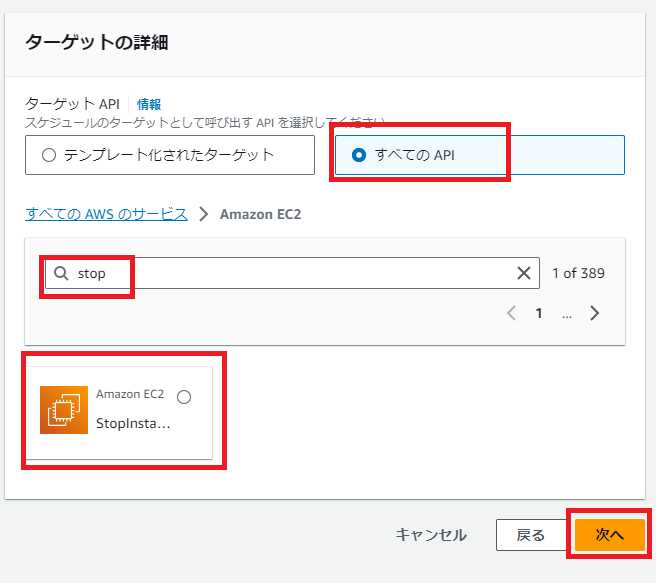This screenshot has width=656, height=583.
Task: Select the テンプレート化されたターゲット radio option
Action: pyautogui.click(x=49, y=155)
